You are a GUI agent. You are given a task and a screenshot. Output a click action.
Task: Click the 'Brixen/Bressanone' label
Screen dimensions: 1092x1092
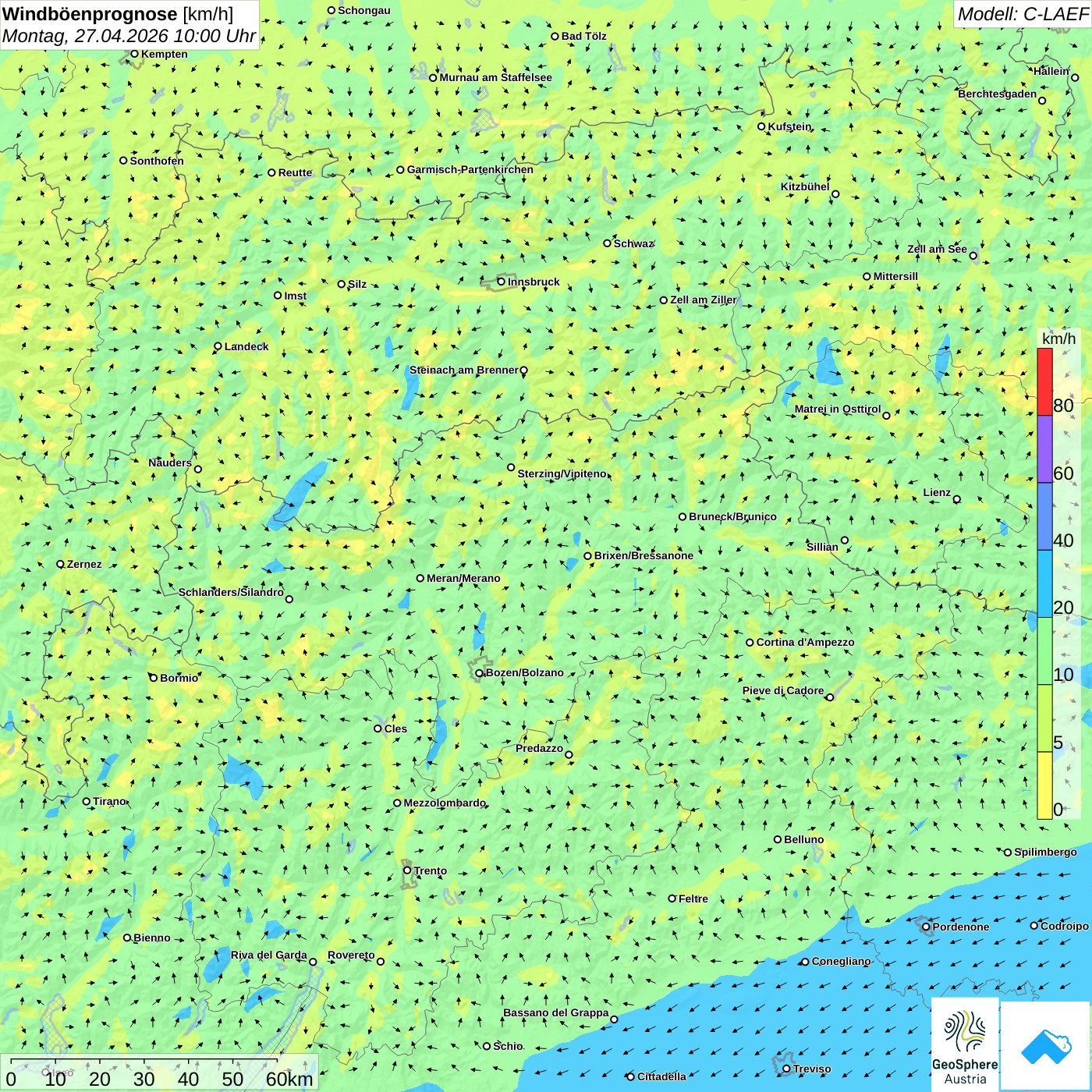[643, 555]
